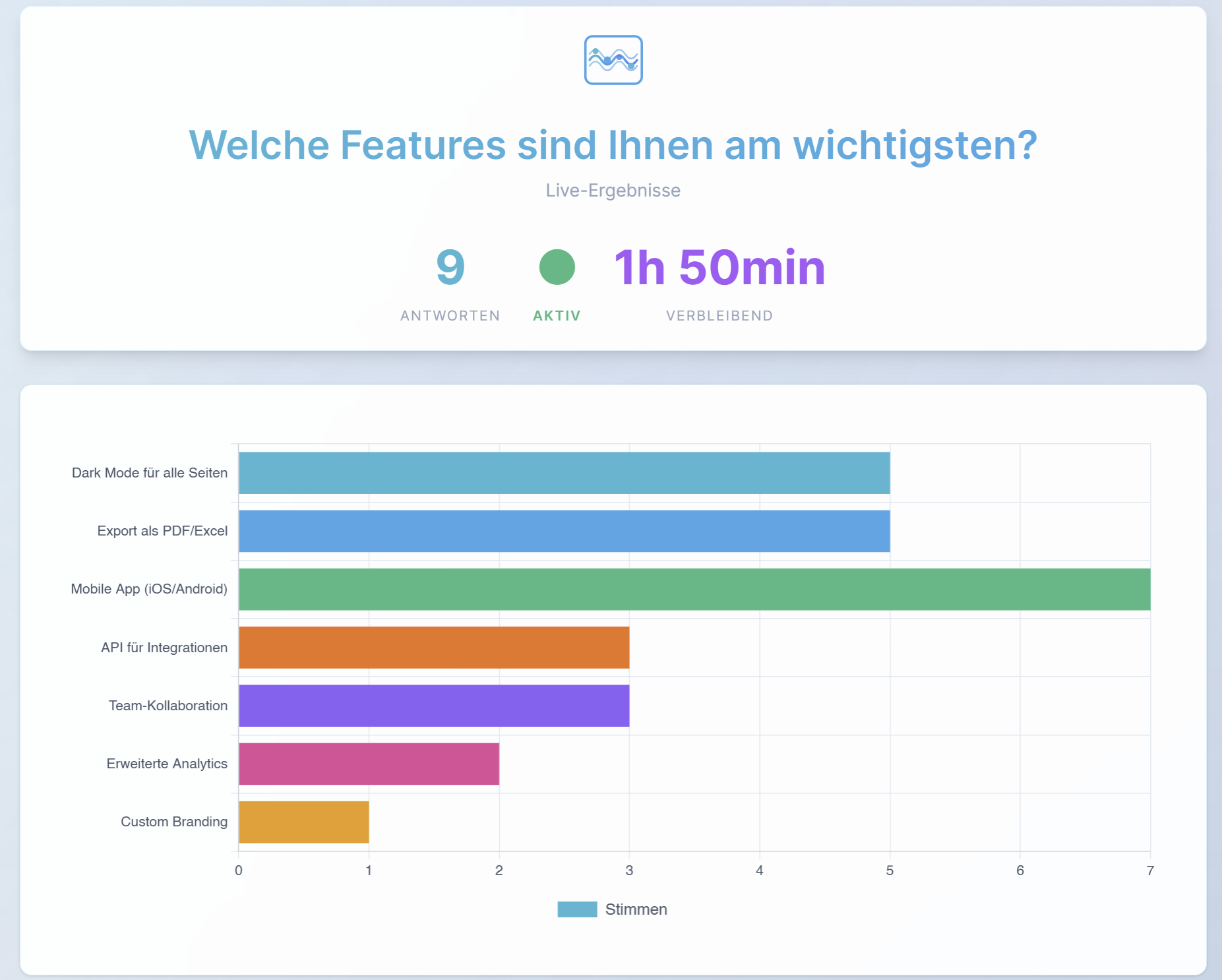Click the AKTIV status label

pos(557,316)
